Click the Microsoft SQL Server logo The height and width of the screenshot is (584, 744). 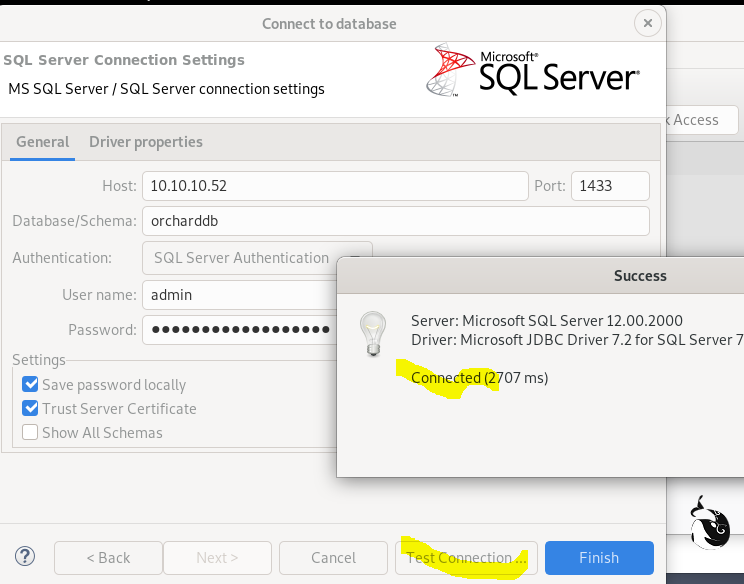click(x=531, y=70)
